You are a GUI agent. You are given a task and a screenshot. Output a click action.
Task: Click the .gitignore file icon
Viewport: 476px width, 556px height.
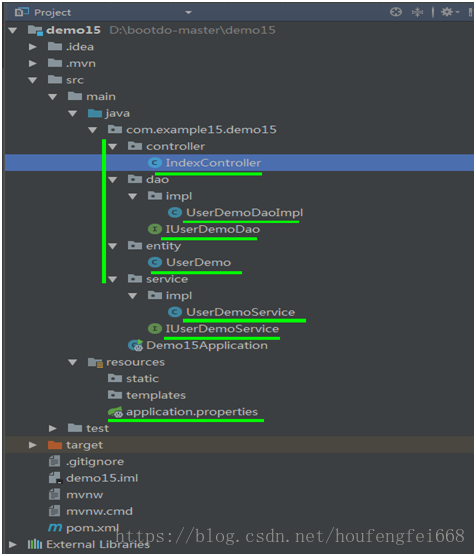click(x=55, y=461)
